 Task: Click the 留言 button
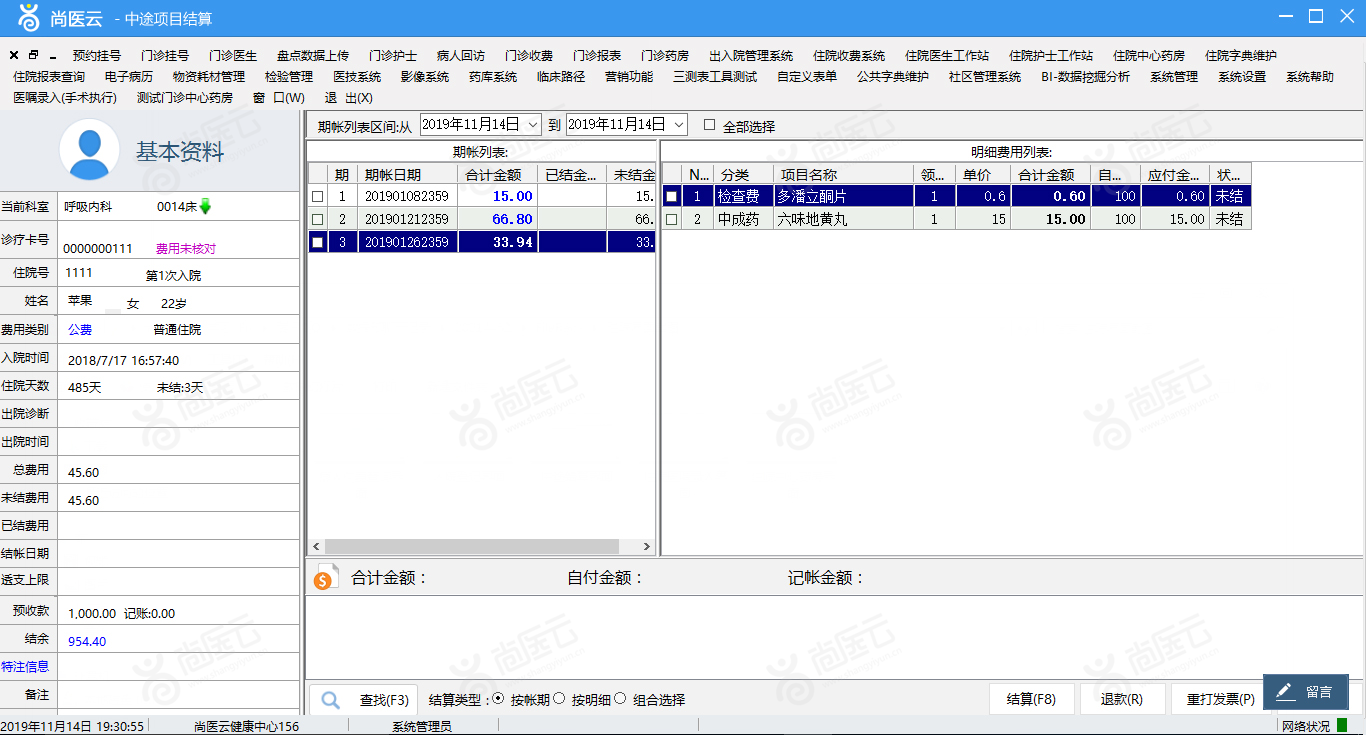pyautogui.click(x=1305, y=692)
